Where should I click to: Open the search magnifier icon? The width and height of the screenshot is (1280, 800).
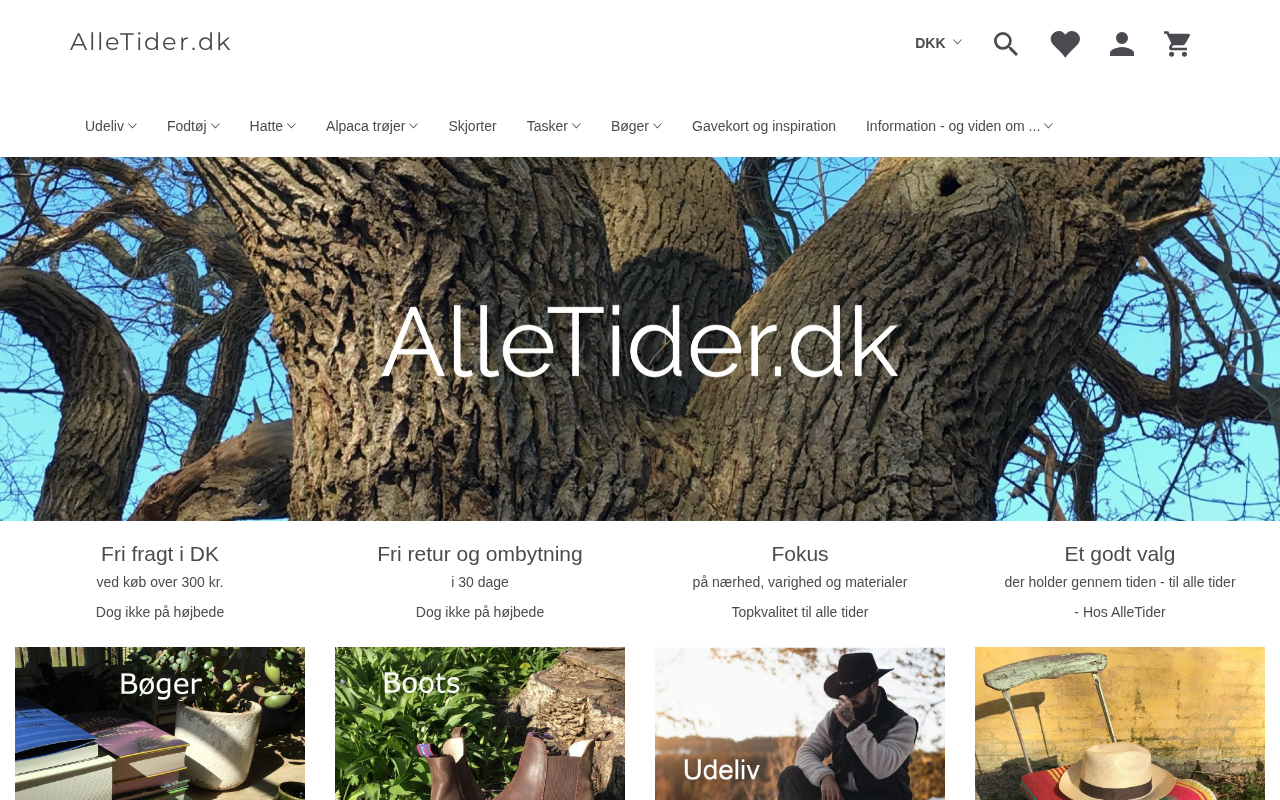(1006, 44)
